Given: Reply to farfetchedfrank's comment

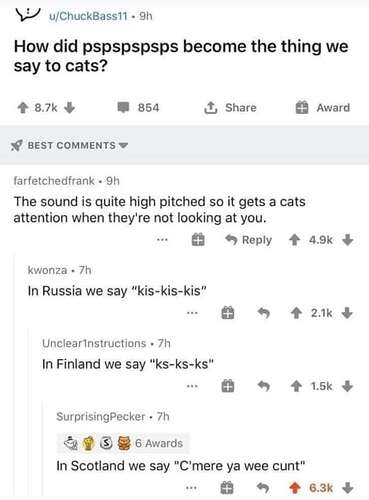Looking at the screenshot, I should tap(249, 240).
